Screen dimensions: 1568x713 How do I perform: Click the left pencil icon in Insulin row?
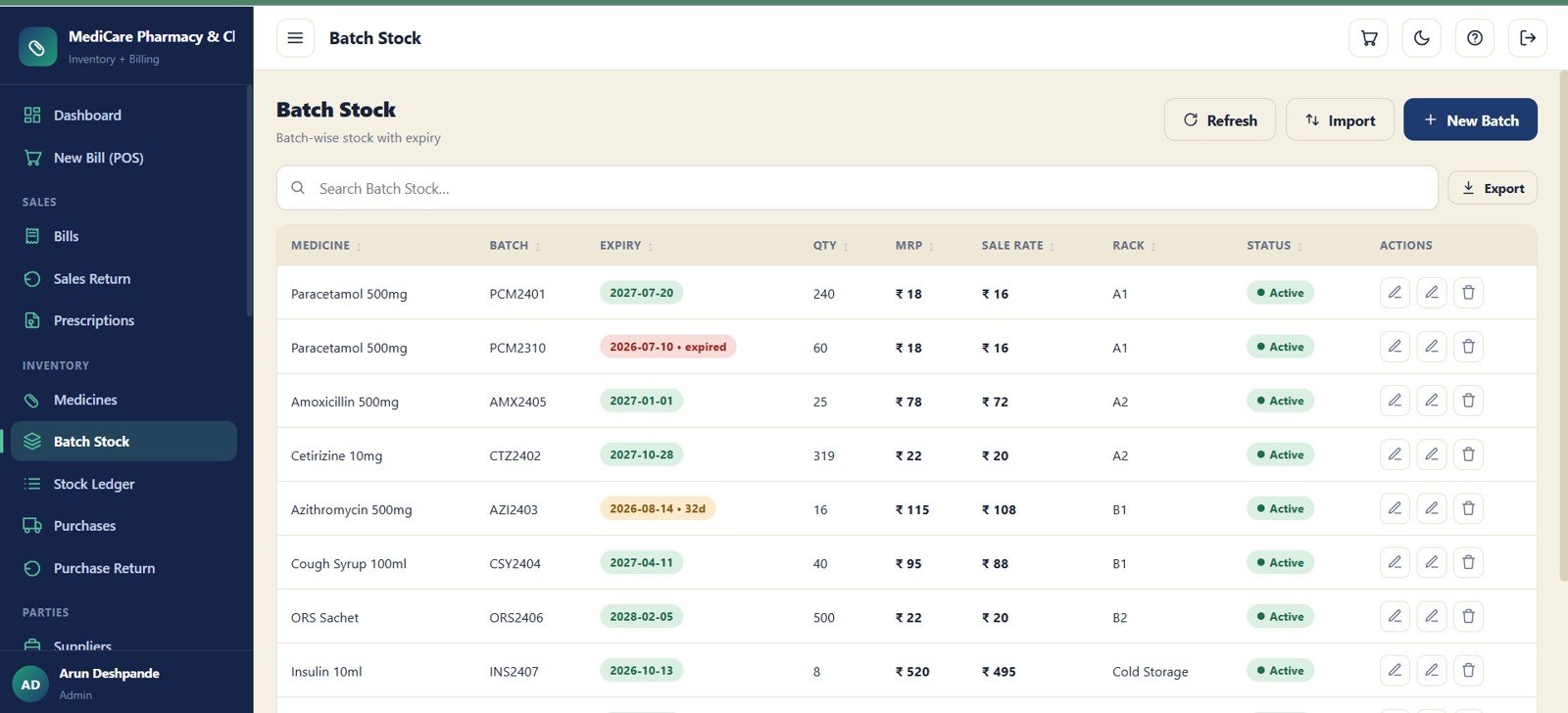(1395, 670)
